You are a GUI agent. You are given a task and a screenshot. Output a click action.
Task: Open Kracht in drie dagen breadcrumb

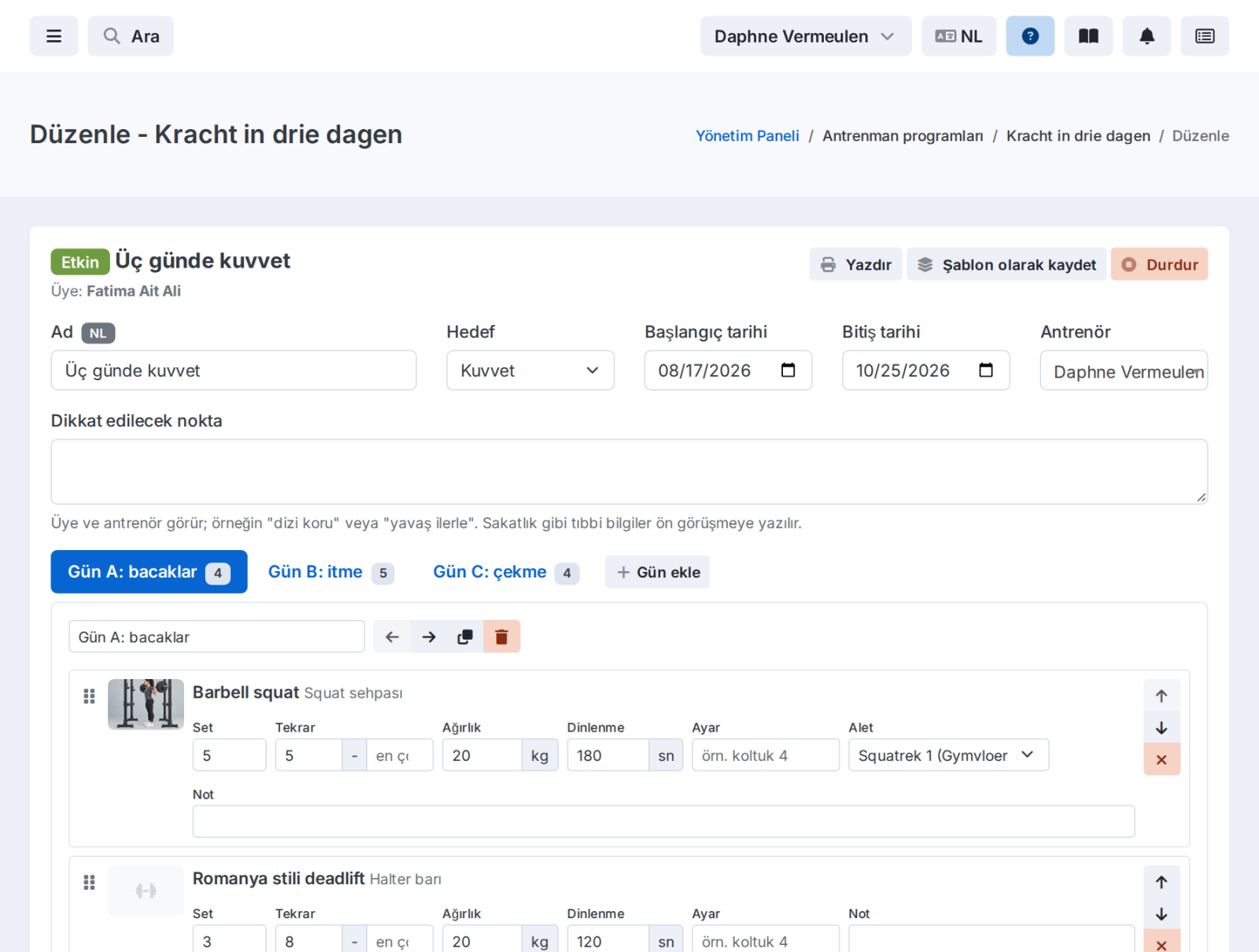coord(1078,136)
